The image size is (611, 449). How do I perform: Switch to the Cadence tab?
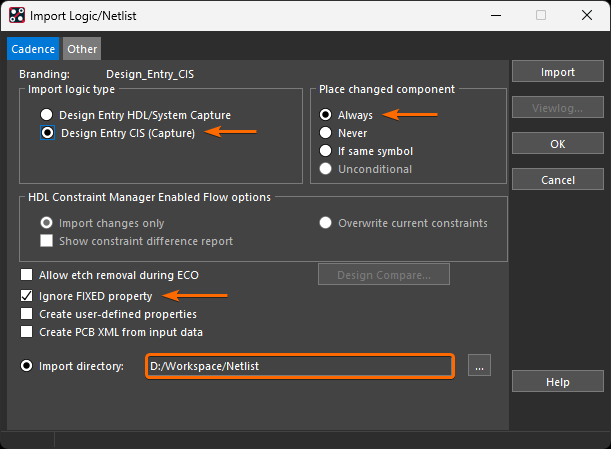click(x=34, y=48)
